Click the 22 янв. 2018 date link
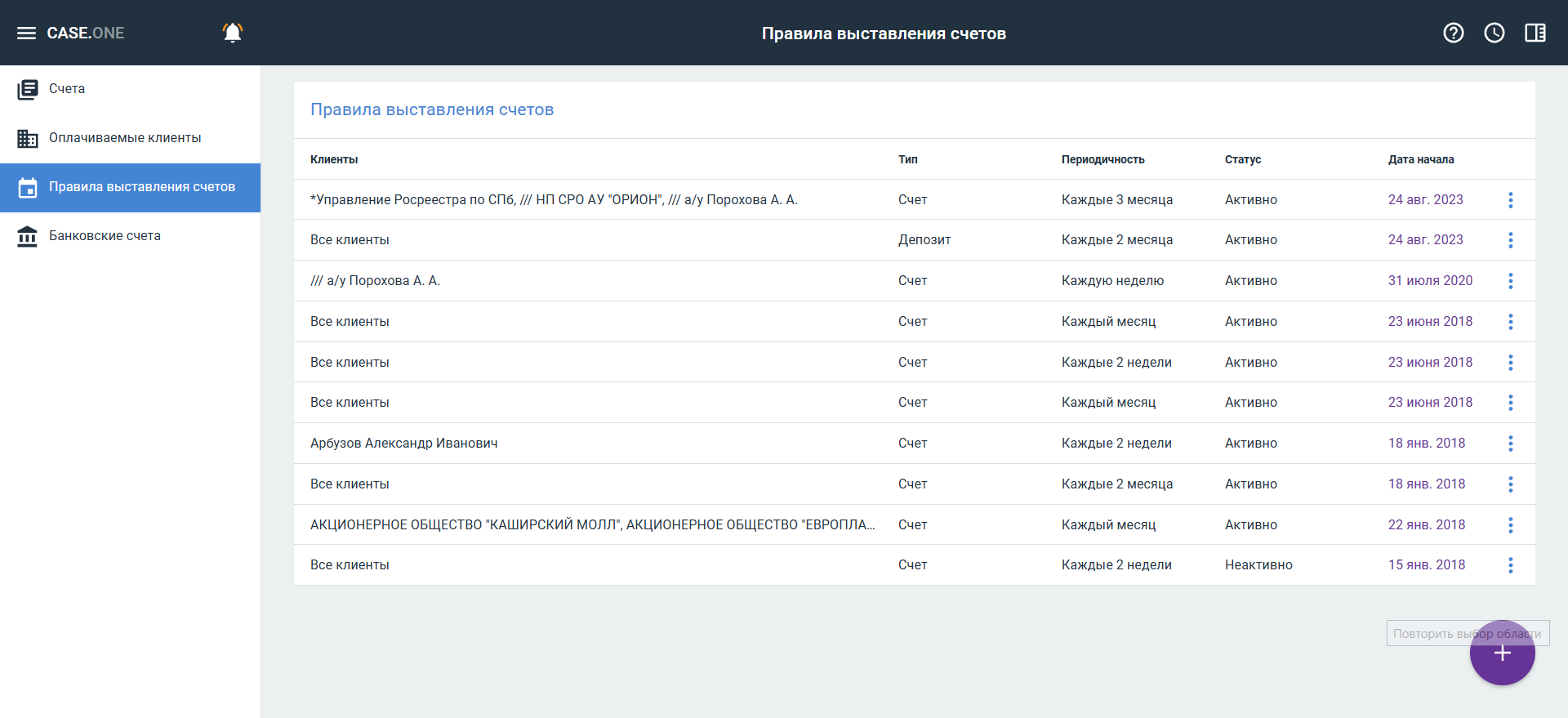 (x=1427, y=524)
